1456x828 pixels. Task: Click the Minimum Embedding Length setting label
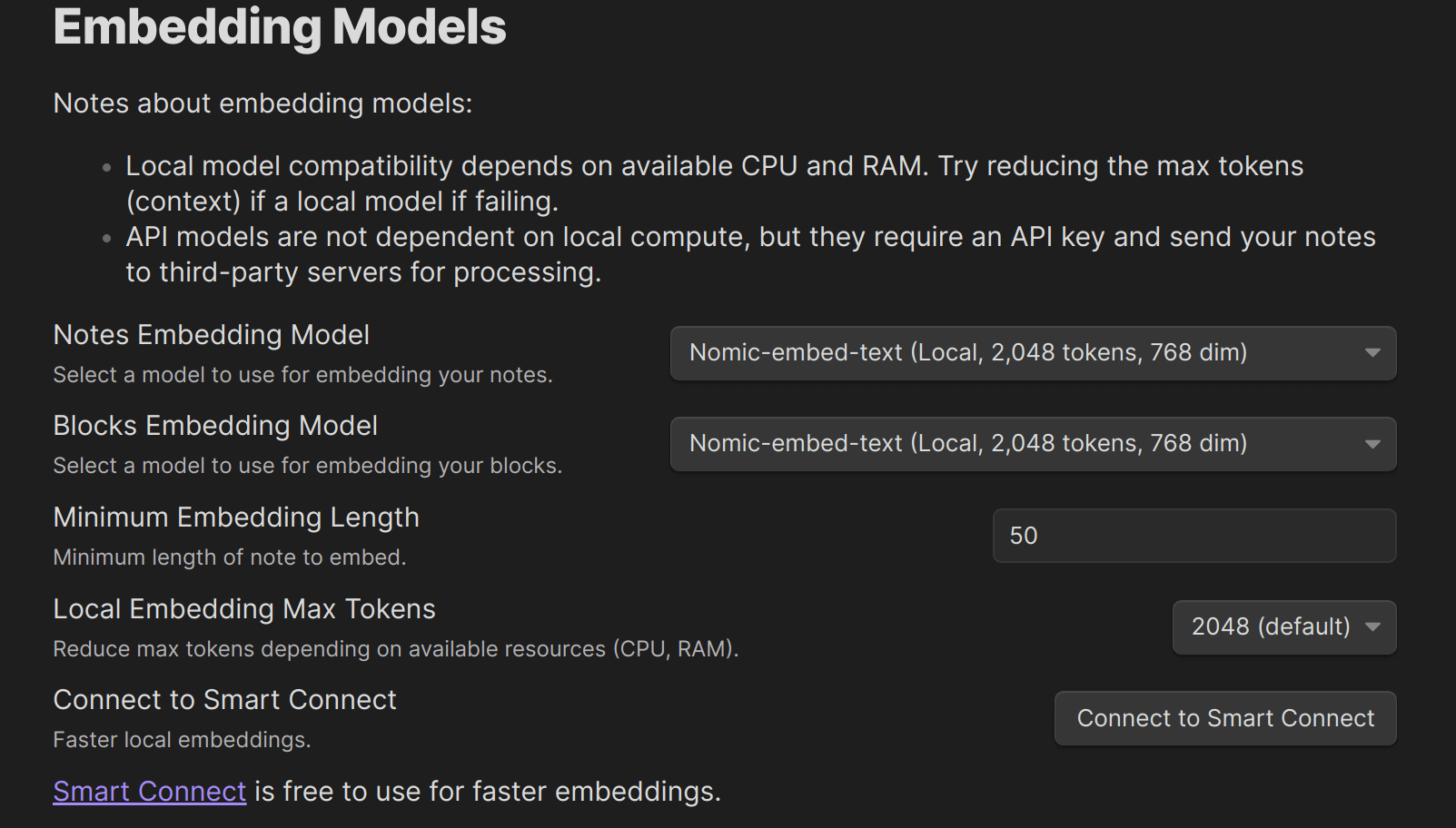[x=236, y=517]
